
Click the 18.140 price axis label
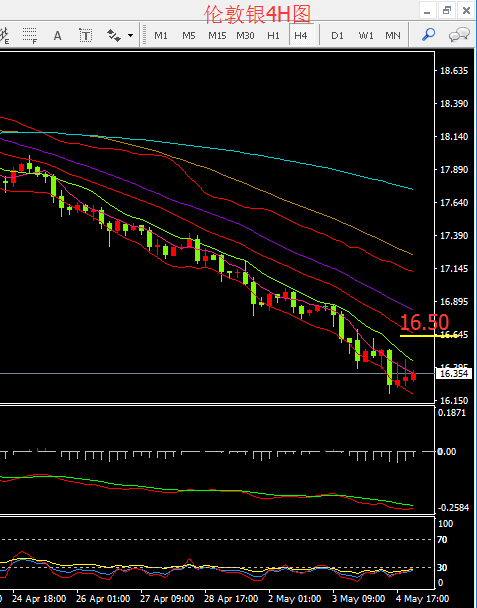[454, 136]
